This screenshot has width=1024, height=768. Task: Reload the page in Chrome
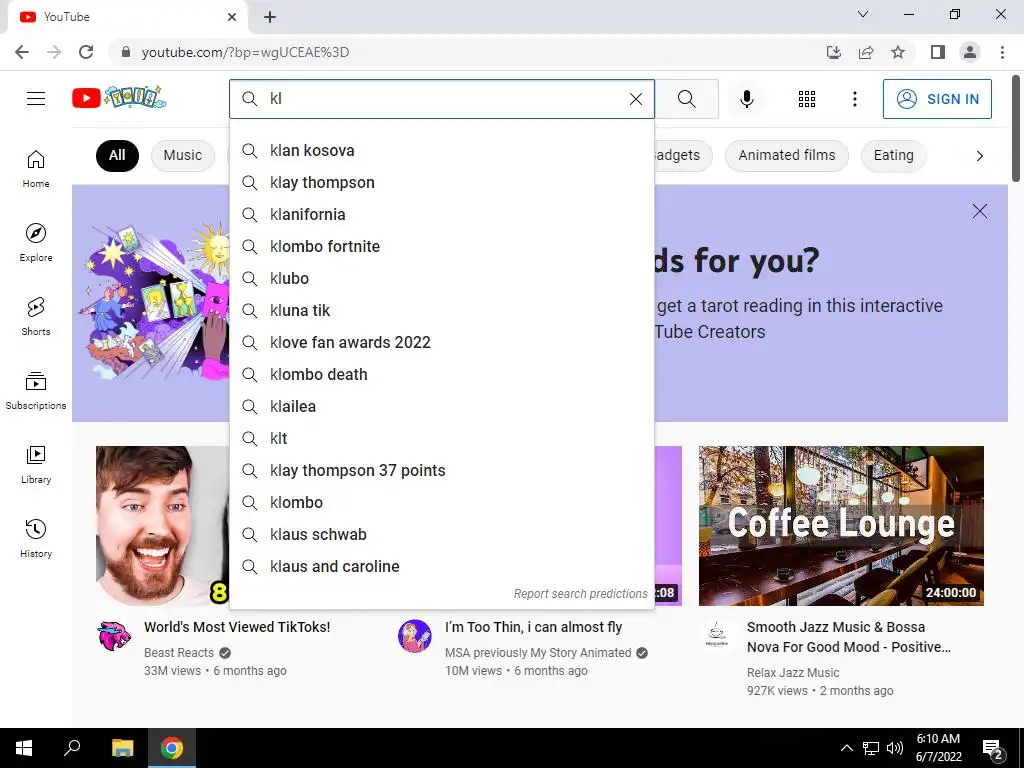(86, 52)
